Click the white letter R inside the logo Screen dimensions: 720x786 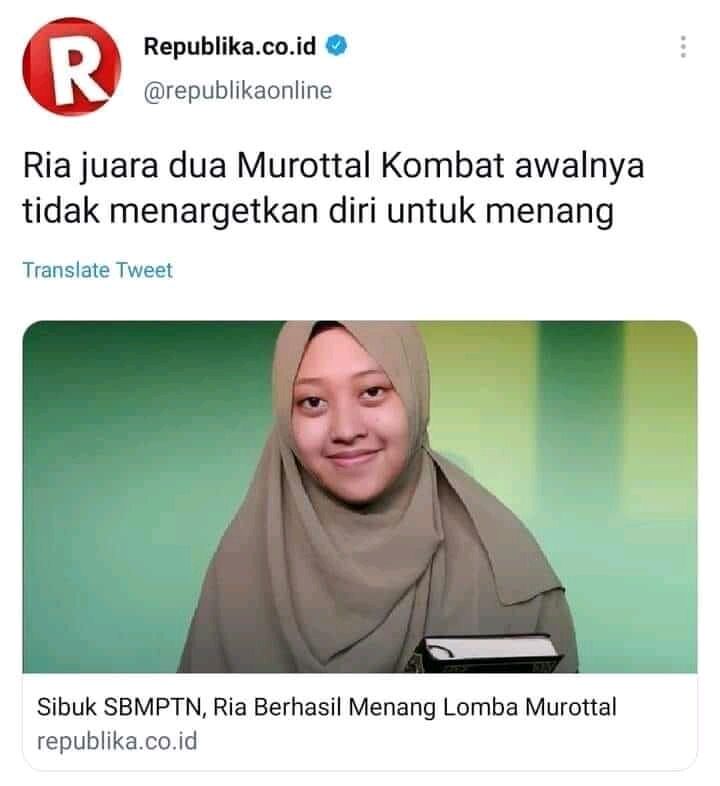click(76, 69)
